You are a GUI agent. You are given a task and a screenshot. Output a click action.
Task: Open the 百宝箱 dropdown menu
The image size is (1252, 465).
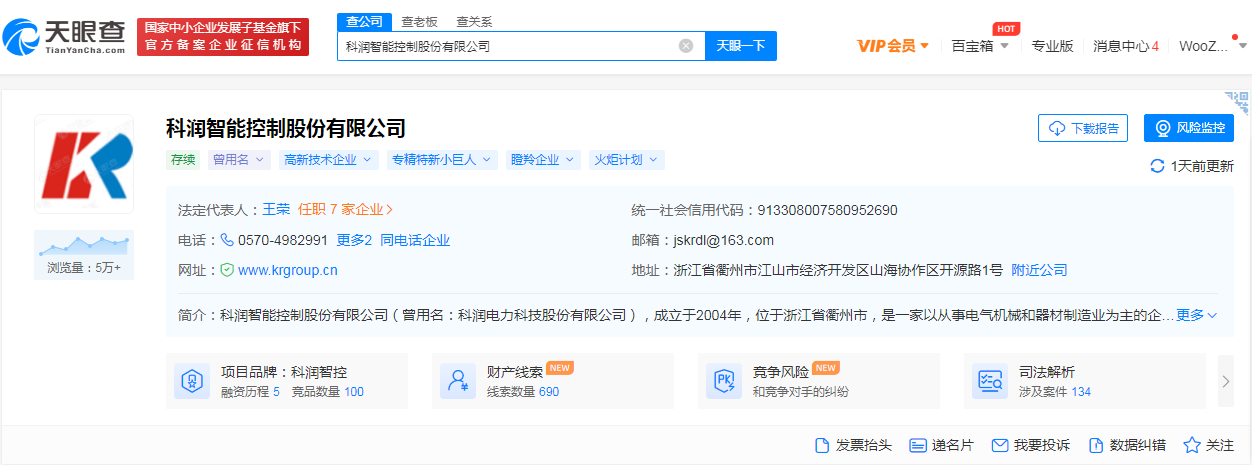point(980,46)
